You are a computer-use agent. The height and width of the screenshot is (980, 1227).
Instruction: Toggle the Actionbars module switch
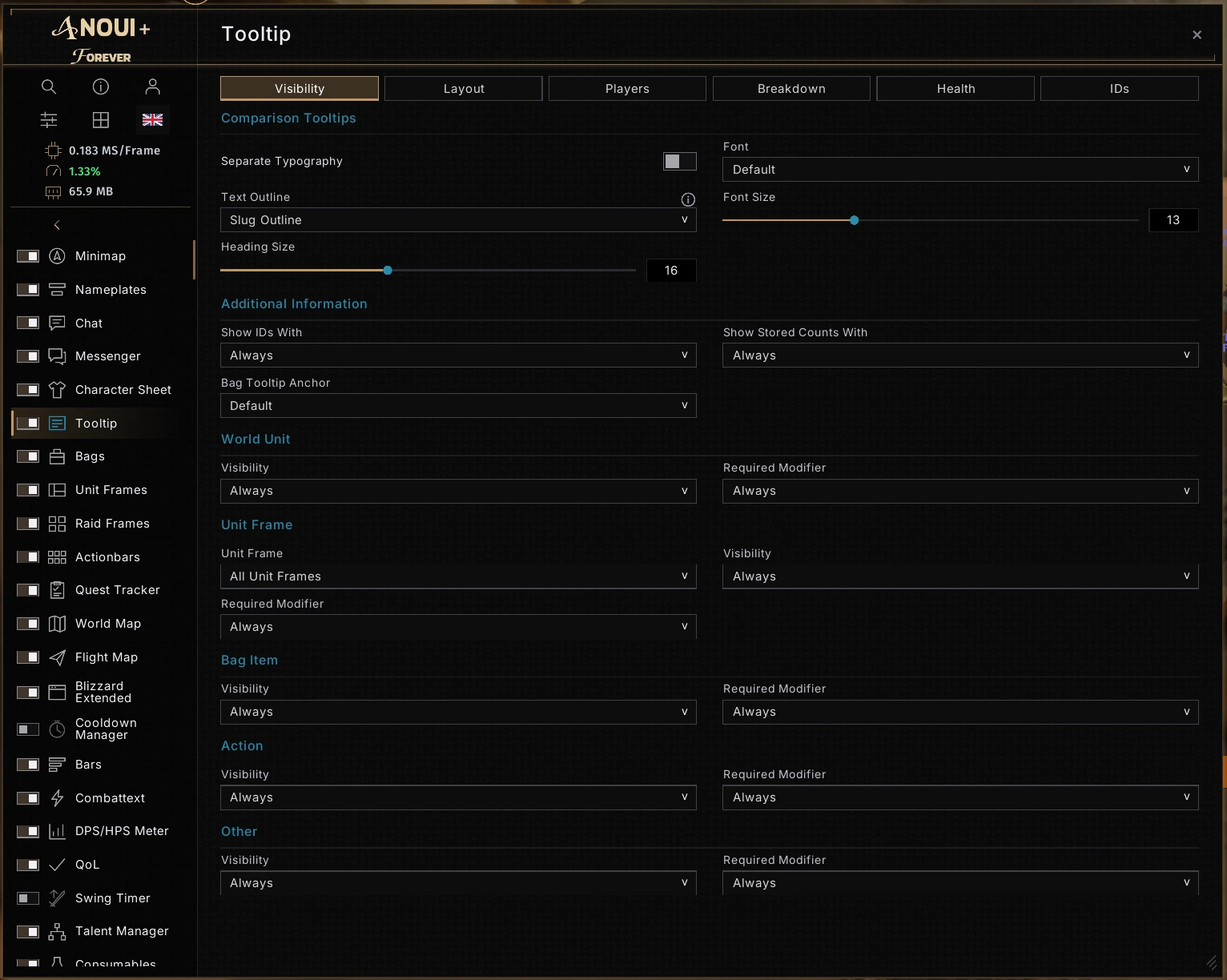(28, 557)
